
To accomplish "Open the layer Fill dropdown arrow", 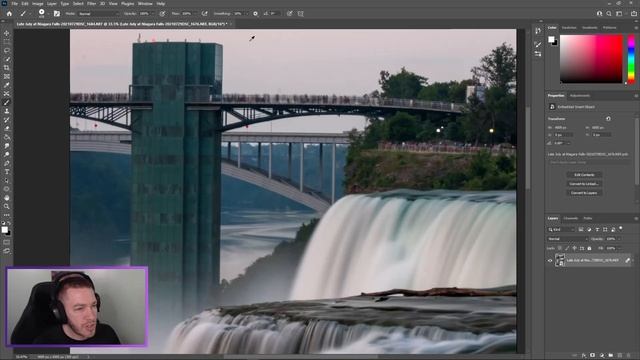I will pos(619,248).
